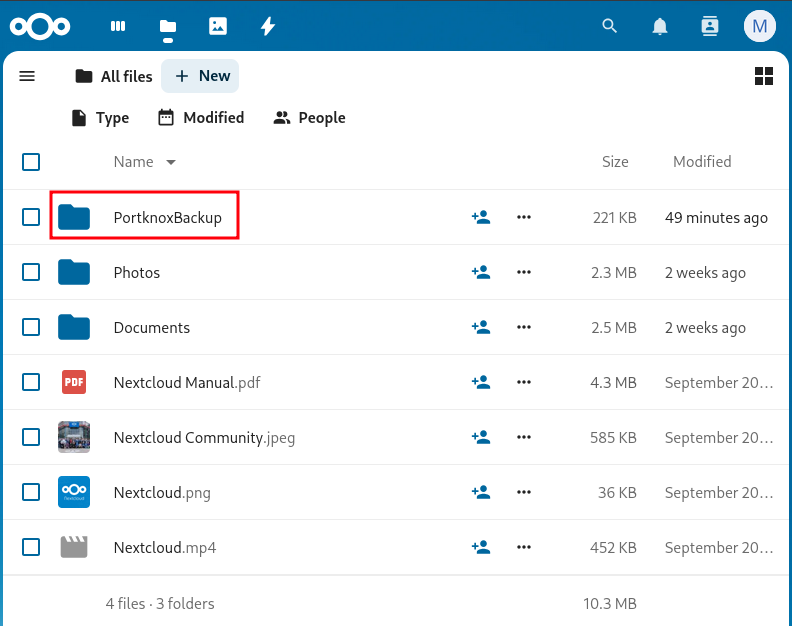Screen dimensions: 792x626
Task: Open the user avatar menu
Action: pos(760,27)
